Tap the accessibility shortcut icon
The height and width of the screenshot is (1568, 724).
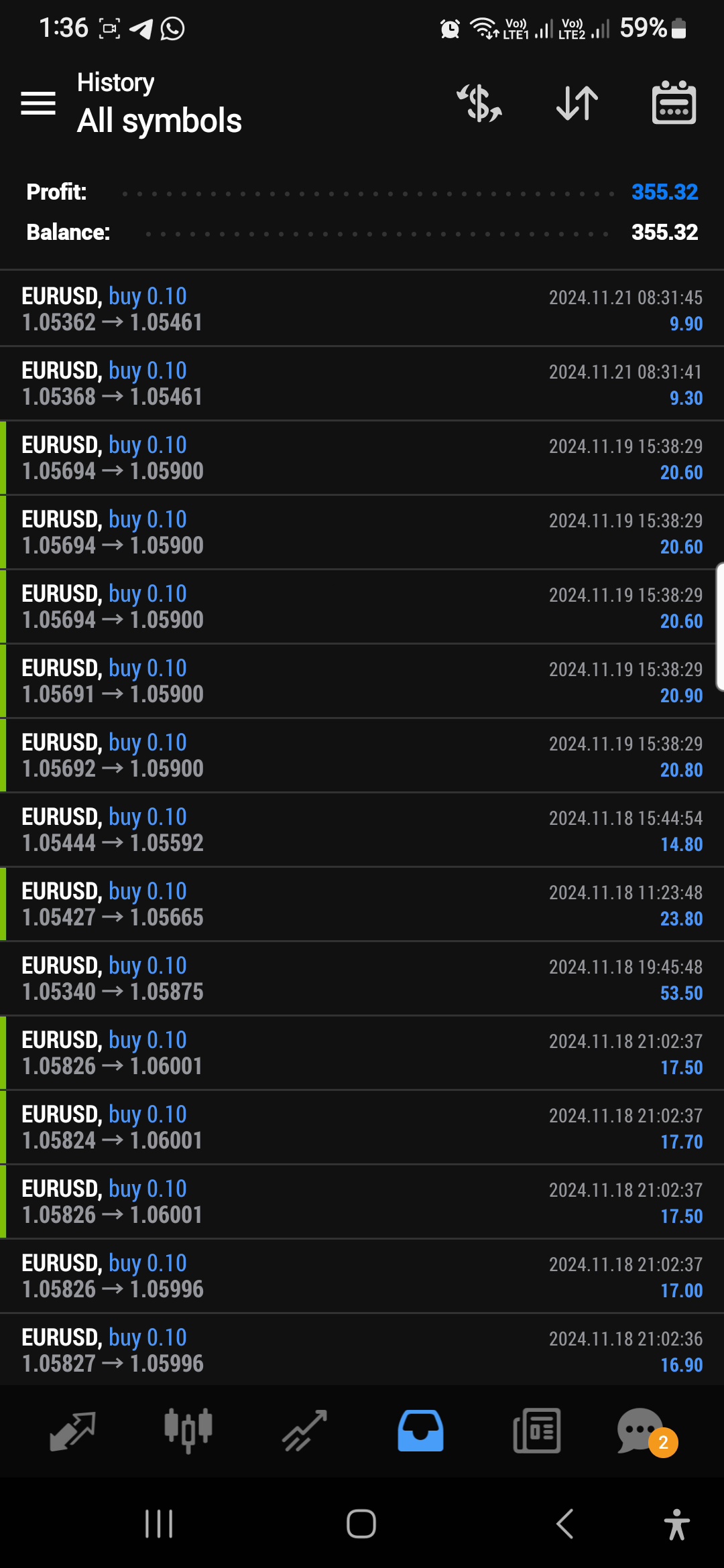point(676,1524)
